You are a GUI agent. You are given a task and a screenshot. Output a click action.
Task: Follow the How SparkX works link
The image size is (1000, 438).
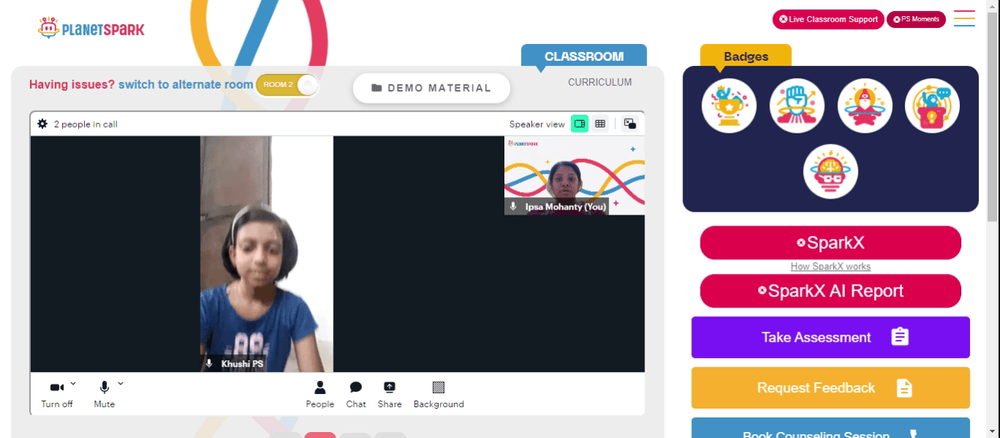[830, 266]
